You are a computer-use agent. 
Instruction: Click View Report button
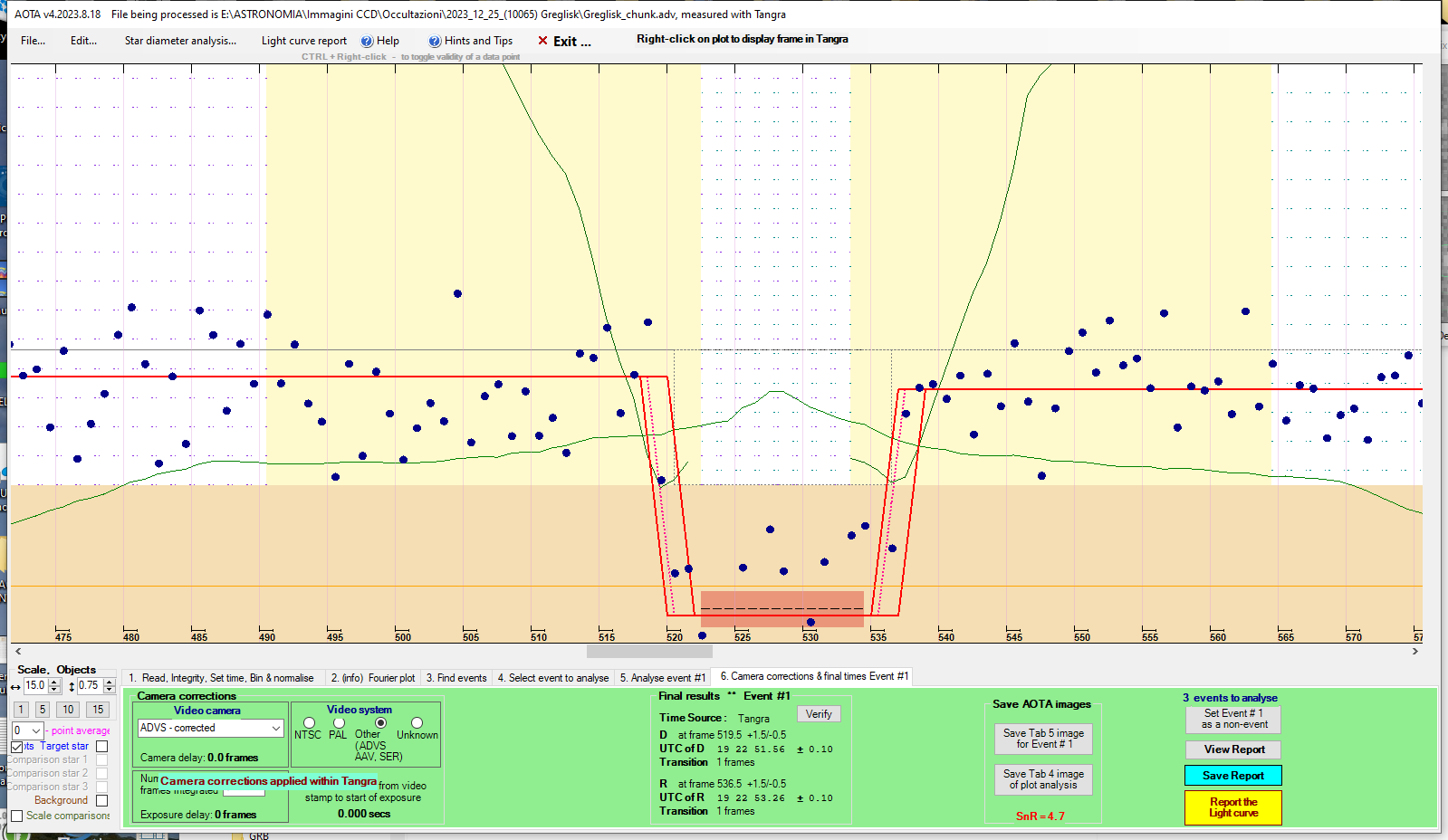(1233, 749)
